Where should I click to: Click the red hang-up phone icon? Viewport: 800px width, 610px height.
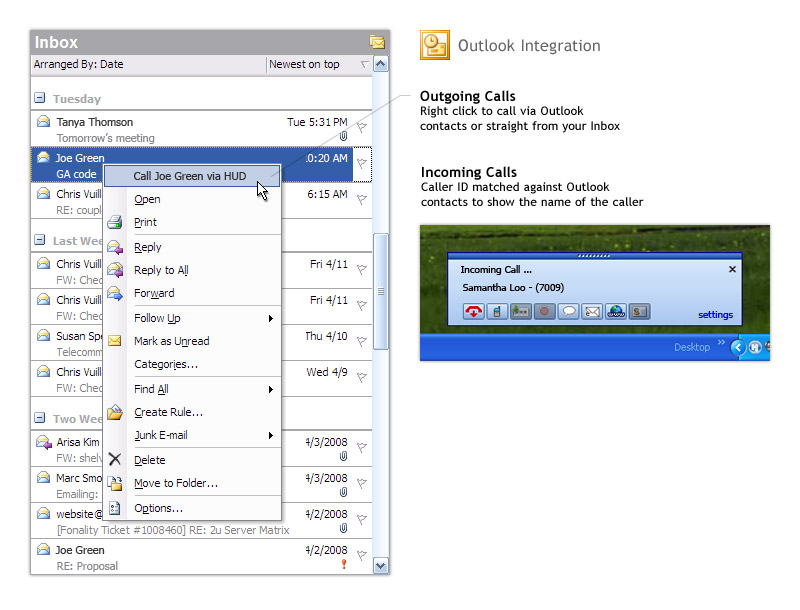(x=474, y=312)
